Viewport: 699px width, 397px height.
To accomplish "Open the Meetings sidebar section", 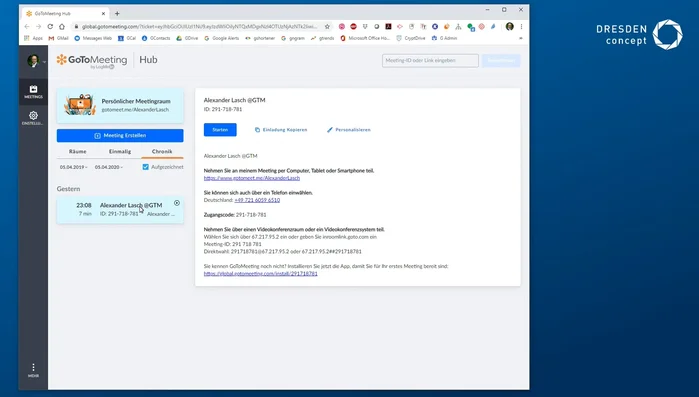I will point(33,92).
